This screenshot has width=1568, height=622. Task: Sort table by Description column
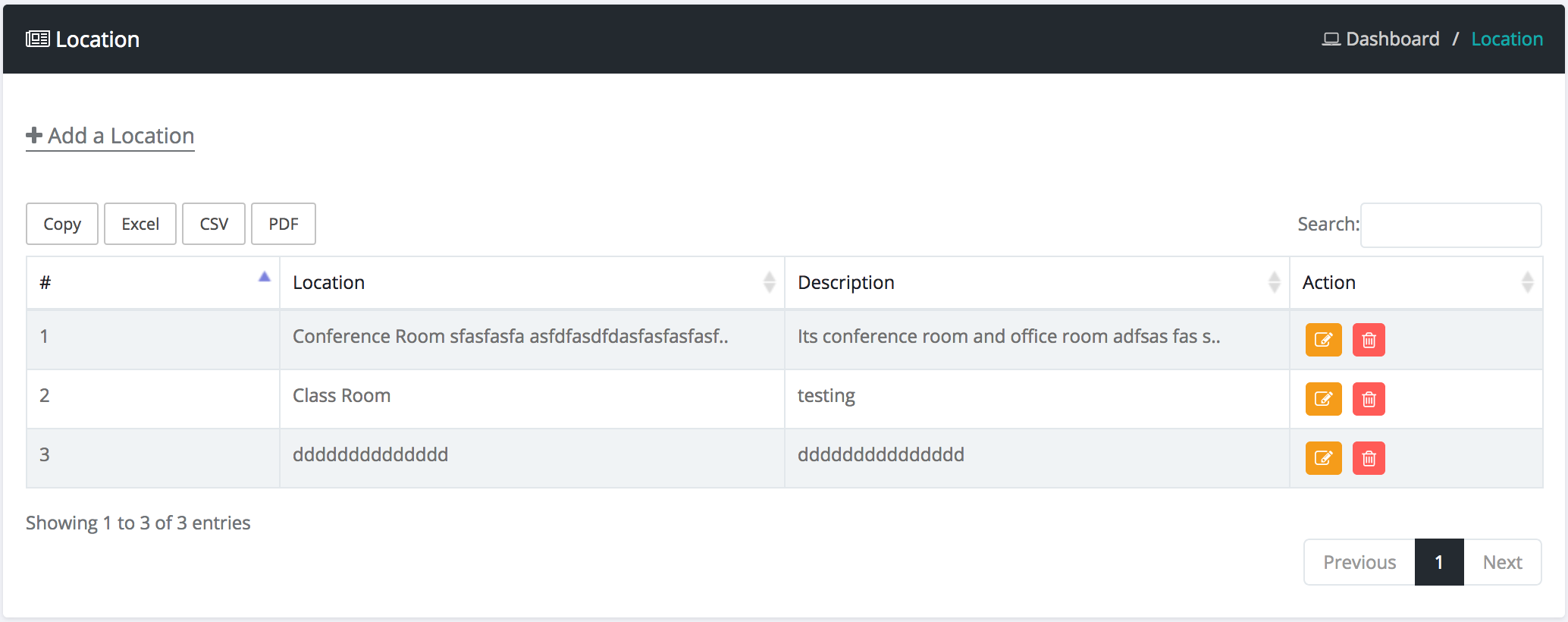click(x=1036, y=283)
